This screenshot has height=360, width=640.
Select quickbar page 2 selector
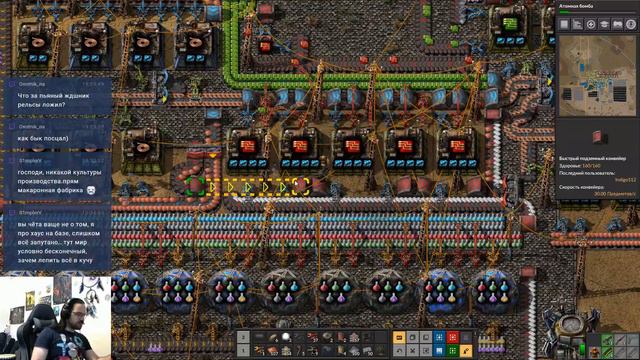[x=243, y=337]
